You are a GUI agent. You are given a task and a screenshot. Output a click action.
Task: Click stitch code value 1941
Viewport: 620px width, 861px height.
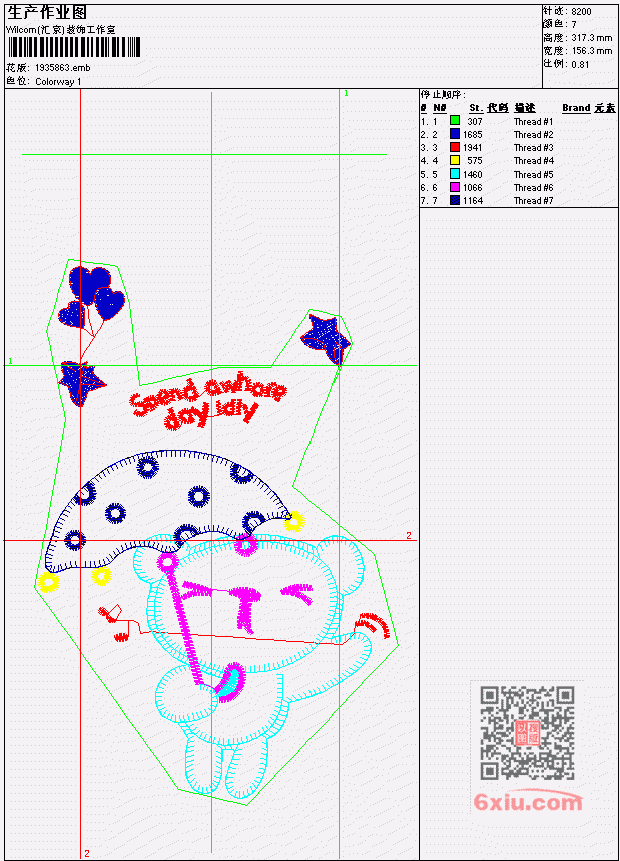[473, 148]
